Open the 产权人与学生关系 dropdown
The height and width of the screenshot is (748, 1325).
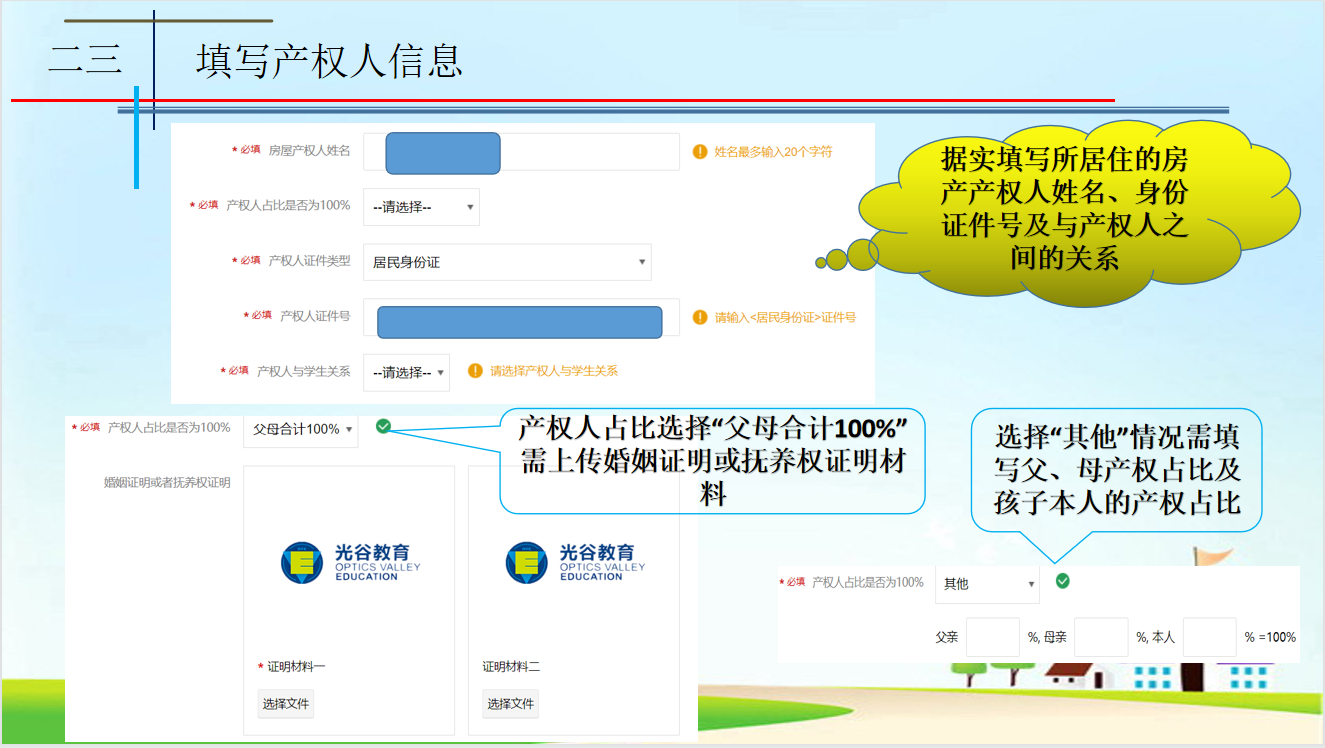pyautogui.click(x=406, y=372)
